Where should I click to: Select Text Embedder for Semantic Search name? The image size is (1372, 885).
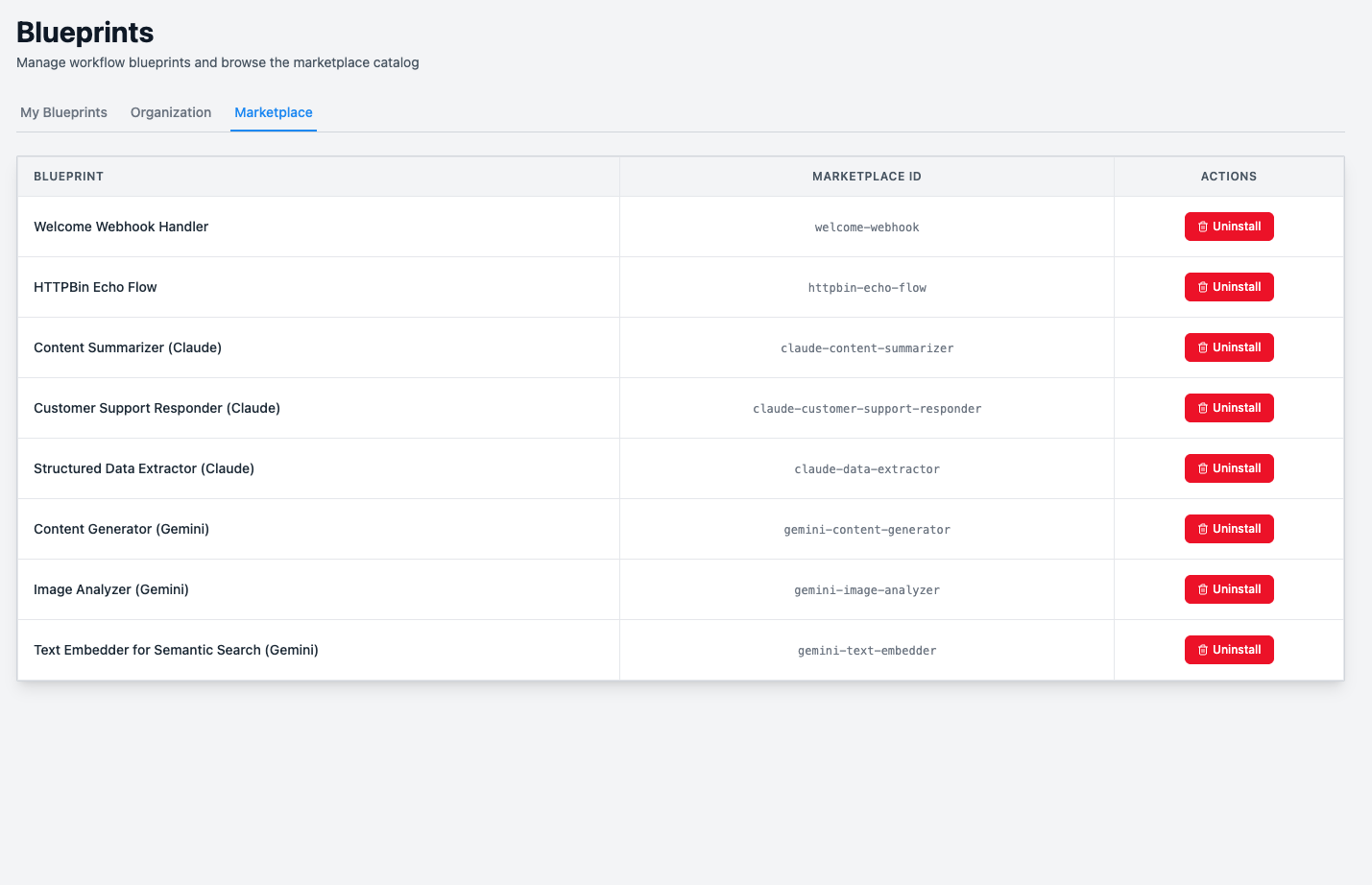point(176,651)
